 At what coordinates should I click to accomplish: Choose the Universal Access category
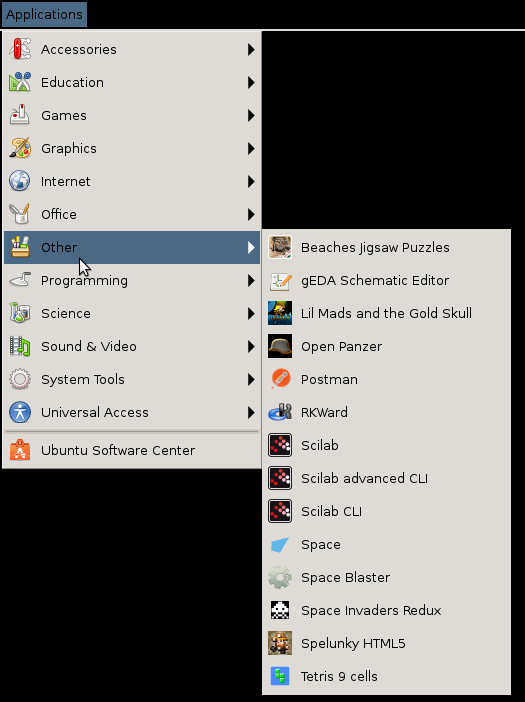132,412
